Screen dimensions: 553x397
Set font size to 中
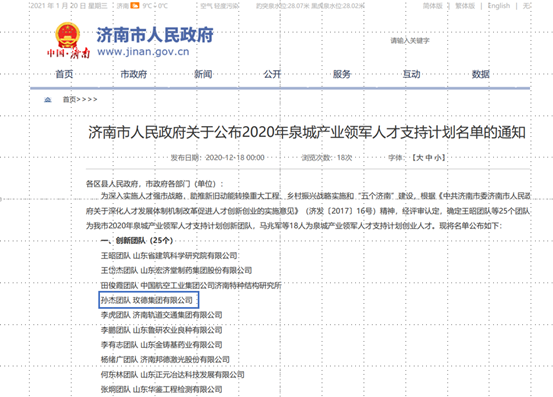click(429, 158)
